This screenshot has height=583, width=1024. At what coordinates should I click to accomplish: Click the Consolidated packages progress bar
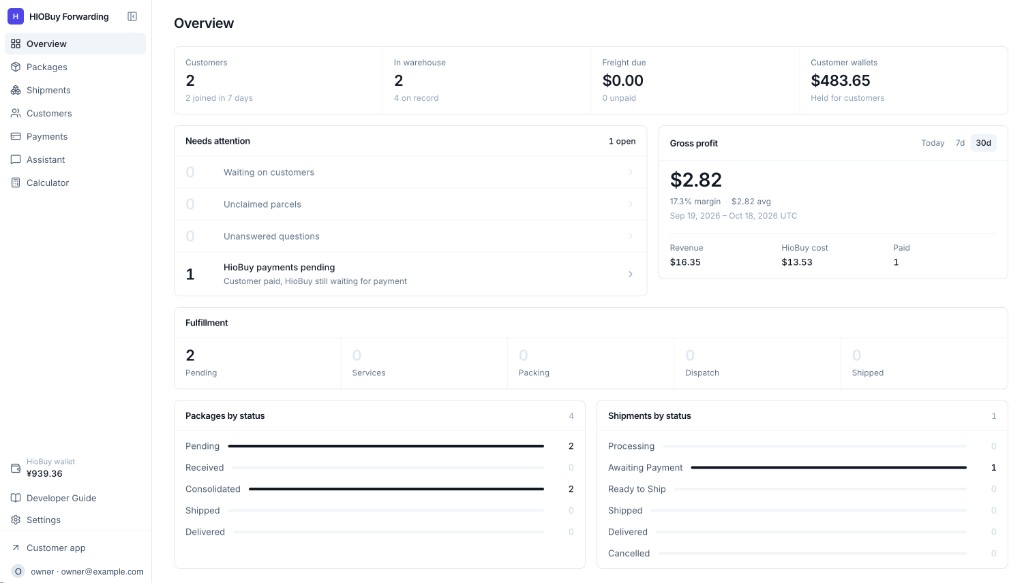click(396, 489)
